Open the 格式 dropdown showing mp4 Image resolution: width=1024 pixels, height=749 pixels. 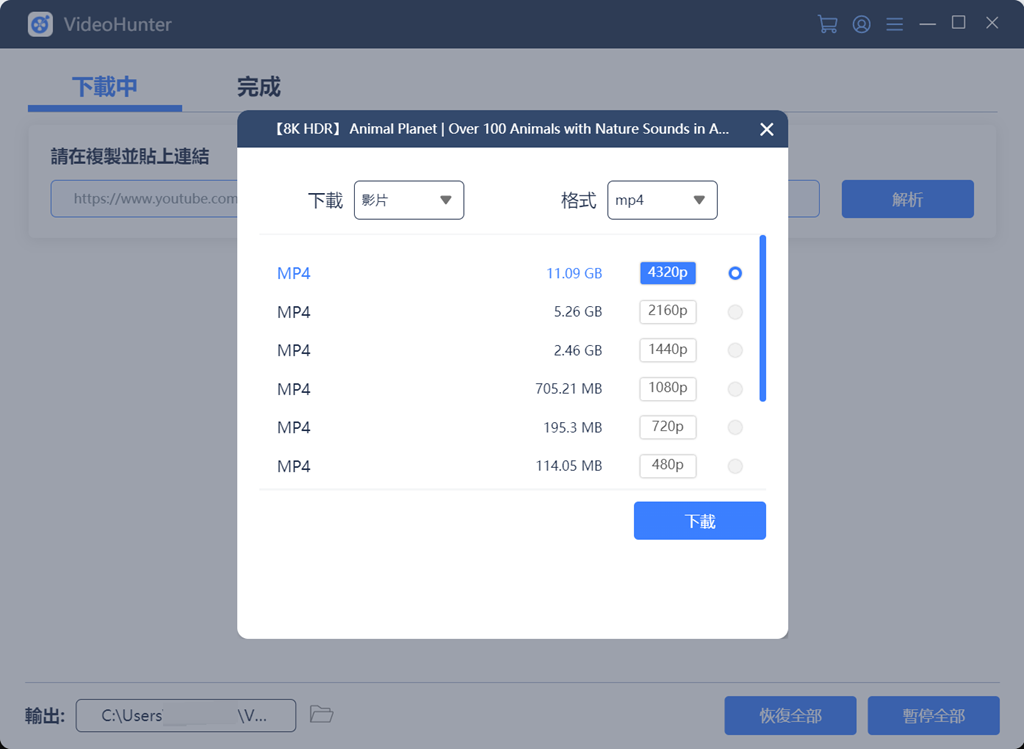click(662, 200)
